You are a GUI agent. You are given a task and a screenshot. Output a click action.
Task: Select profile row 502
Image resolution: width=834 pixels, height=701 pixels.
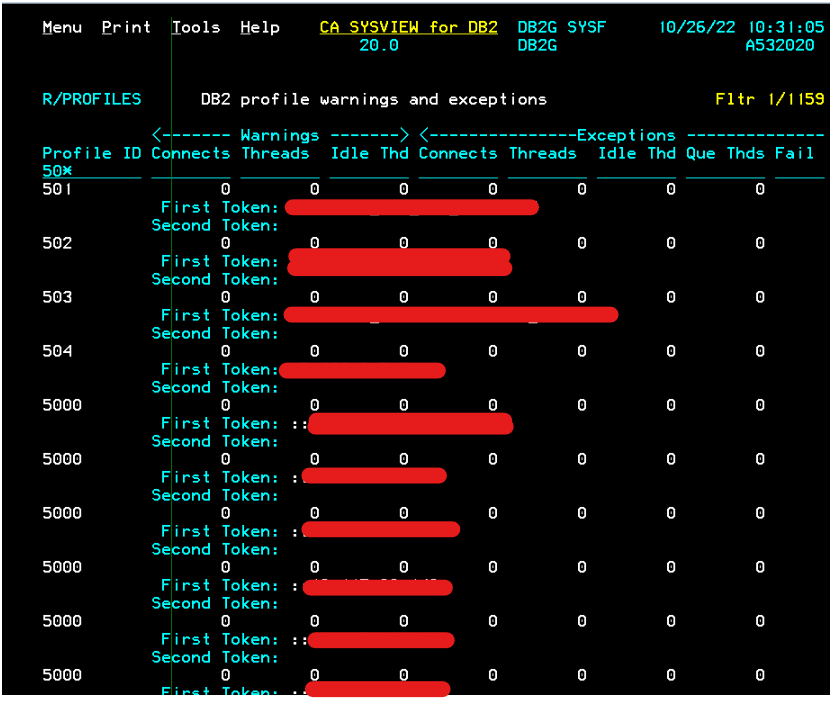pos(57,243)
